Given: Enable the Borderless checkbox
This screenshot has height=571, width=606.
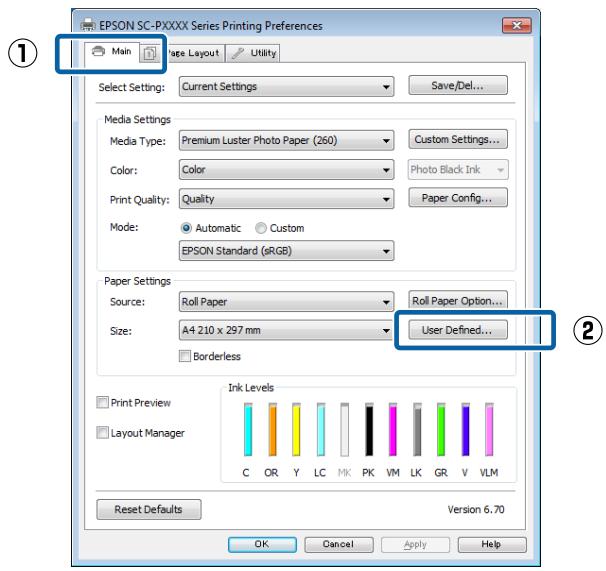Looking at the screenshot, I should click(x=185, y=356).
